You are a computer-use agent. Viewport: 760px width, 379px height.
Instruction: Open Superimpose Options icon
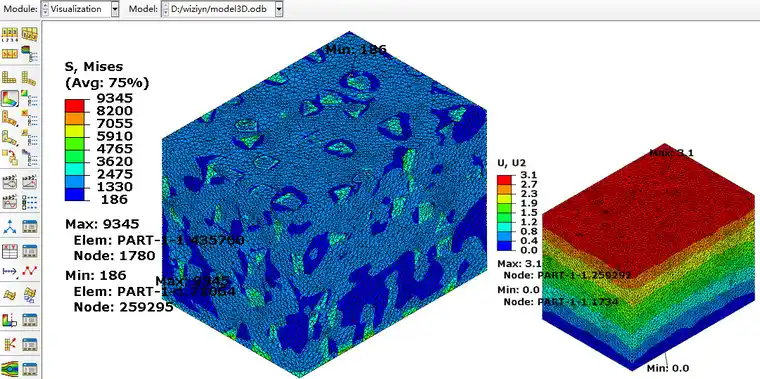pyautogui.click(x=30, y=157)
